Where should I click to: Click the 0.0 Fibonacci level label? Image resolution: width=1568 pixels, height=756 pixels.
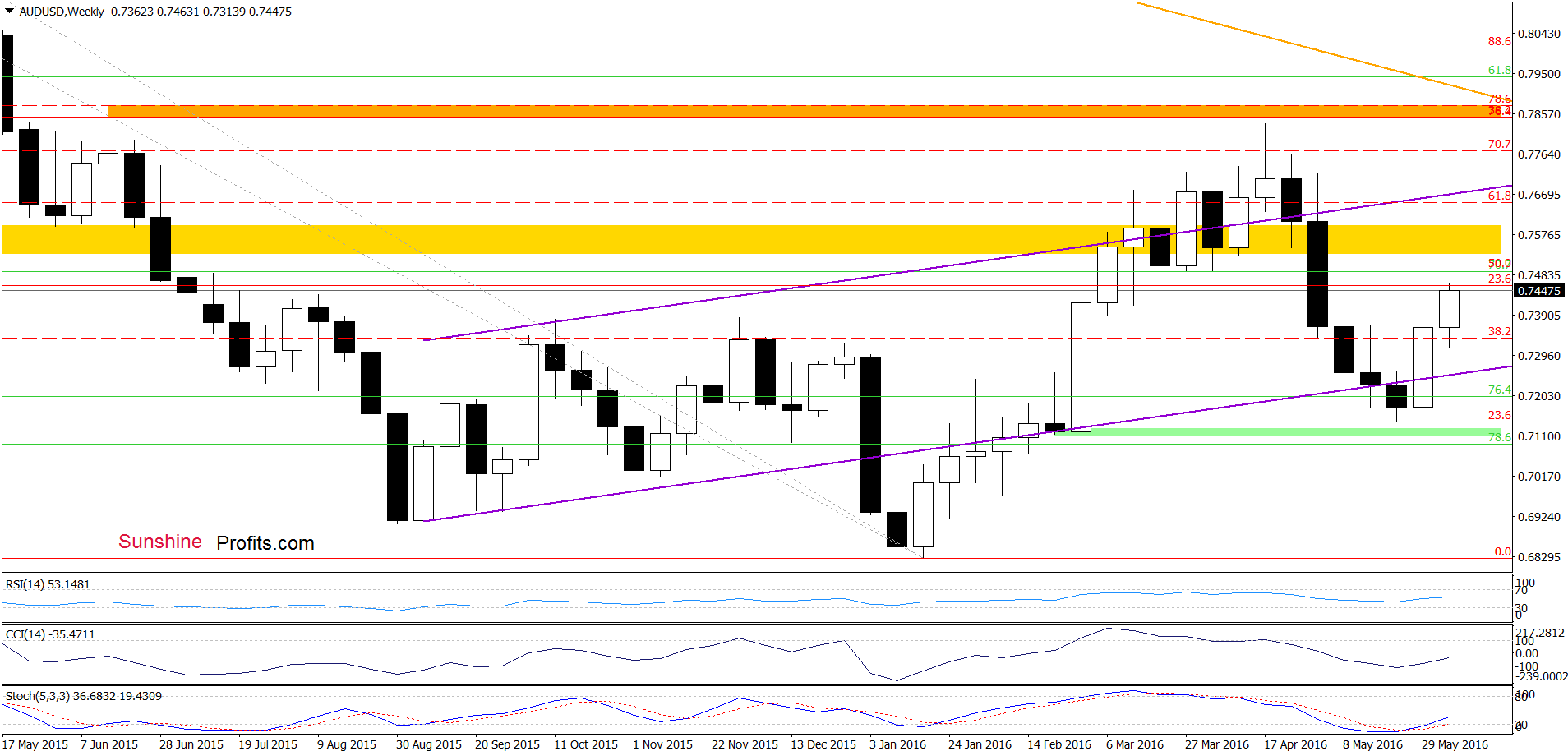coord(1502,551)
